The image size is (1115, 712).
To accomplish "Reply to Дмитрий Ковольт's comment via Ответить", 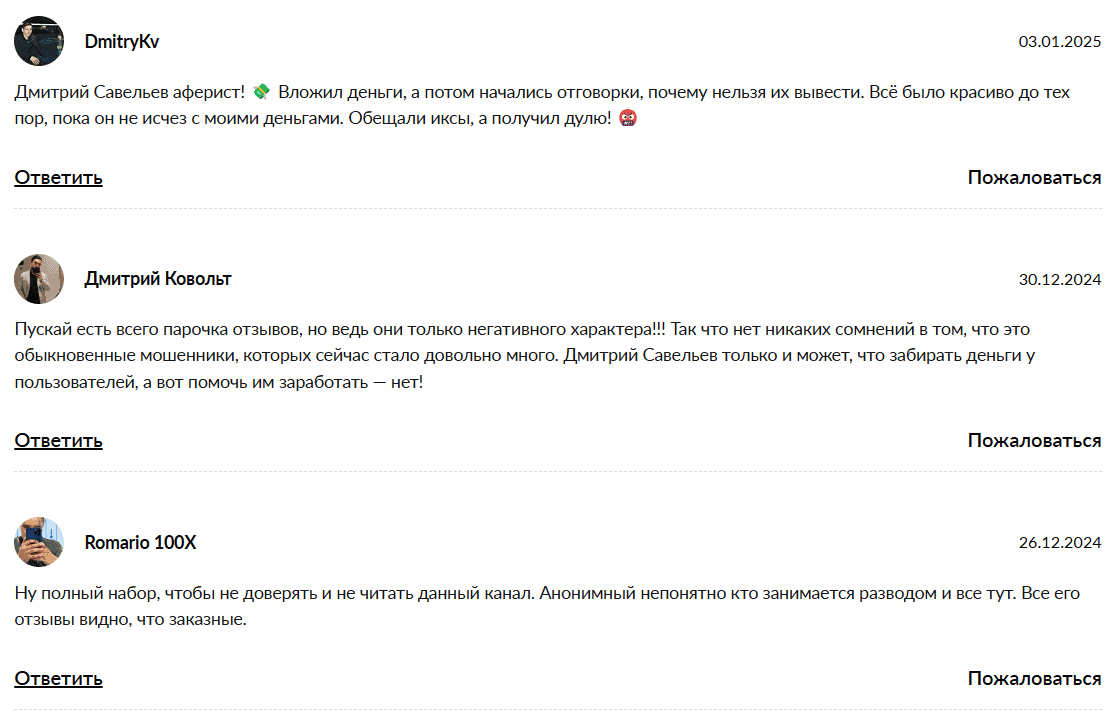I will point(58,441).
